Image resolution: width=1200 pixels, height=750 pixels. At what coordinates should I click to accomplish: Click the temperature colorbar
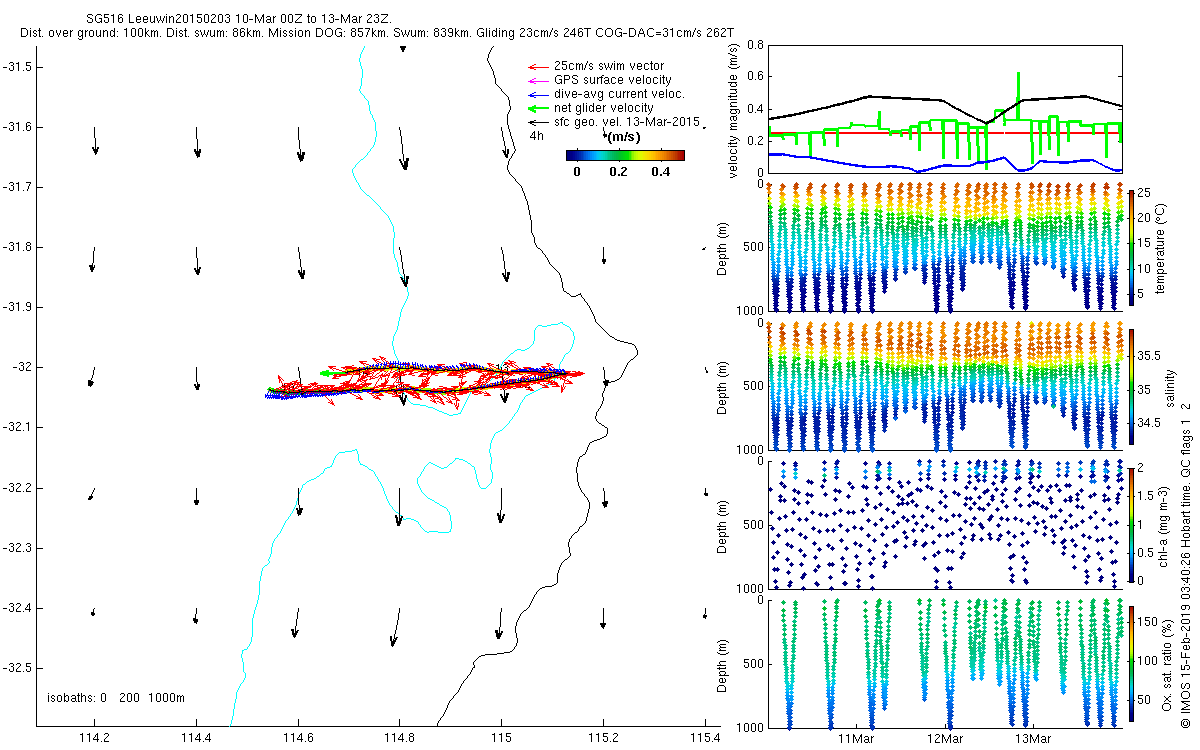pos(1132,250)
